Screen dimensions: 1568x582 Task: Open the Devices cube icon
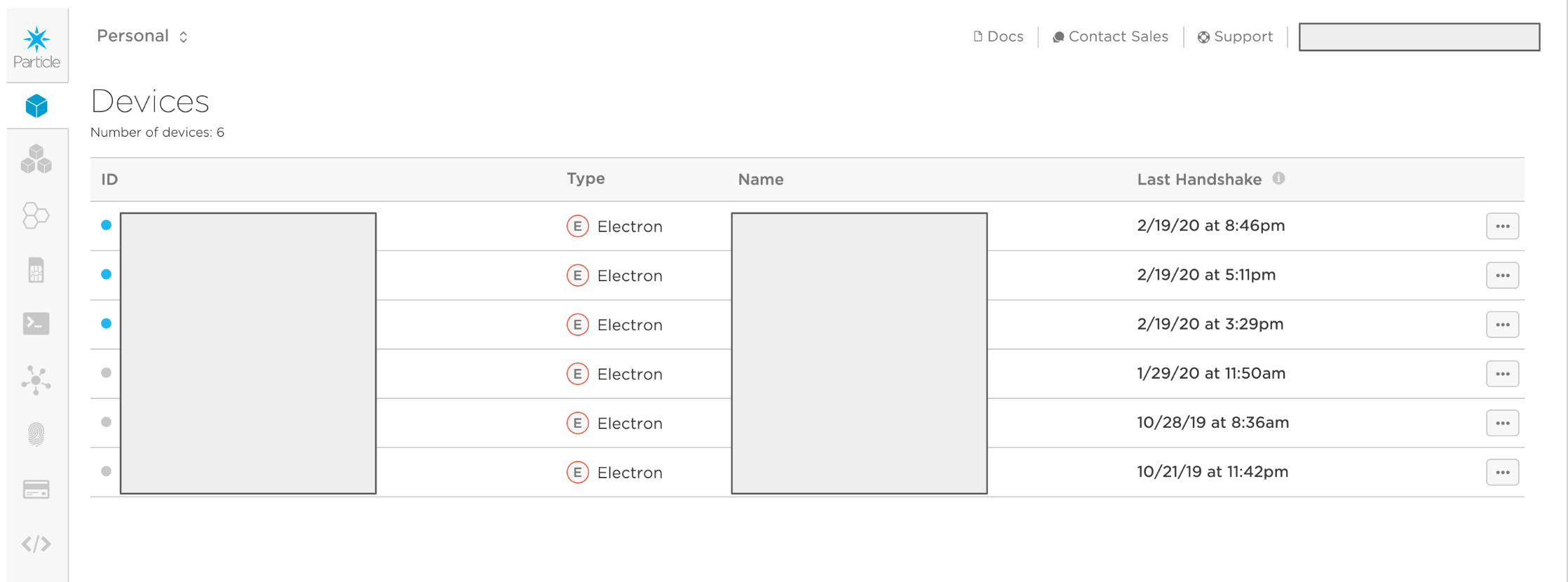pos(36,106)
